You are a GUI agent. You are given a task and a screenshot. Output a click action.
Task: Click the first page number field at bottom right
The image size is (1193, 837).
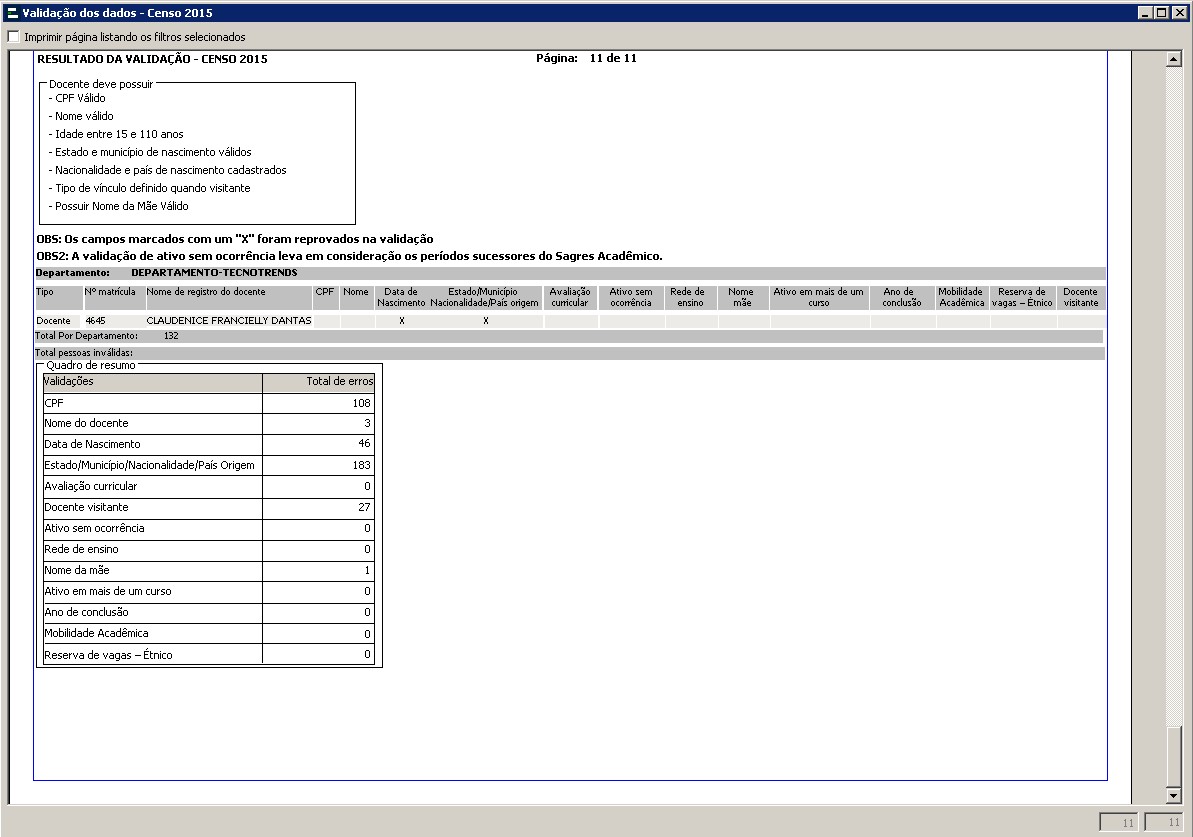[x=1119, y=823]
